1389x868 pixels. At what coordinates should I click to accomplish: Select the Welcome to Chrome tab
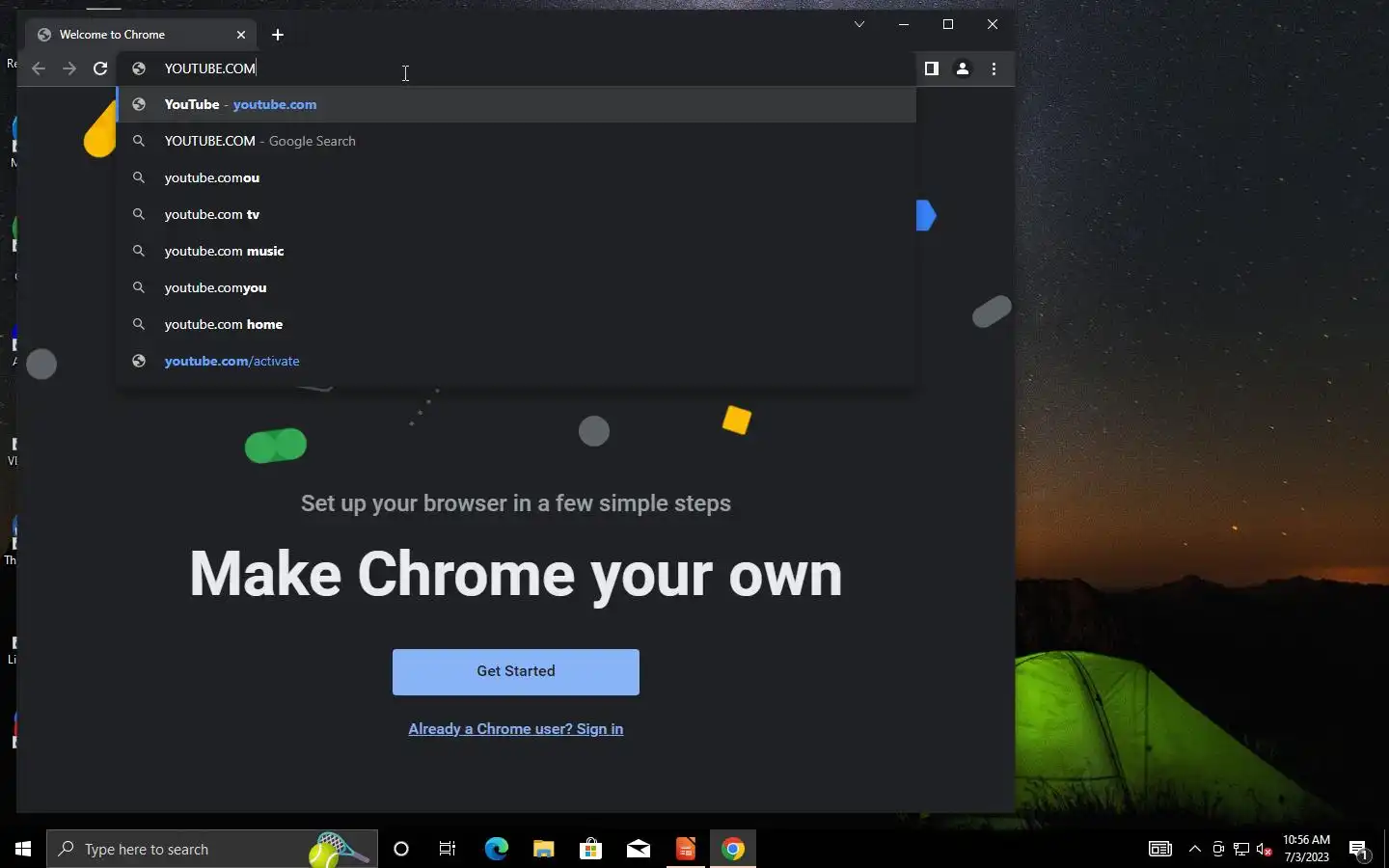pyautogui.click(x=142, y=35)
